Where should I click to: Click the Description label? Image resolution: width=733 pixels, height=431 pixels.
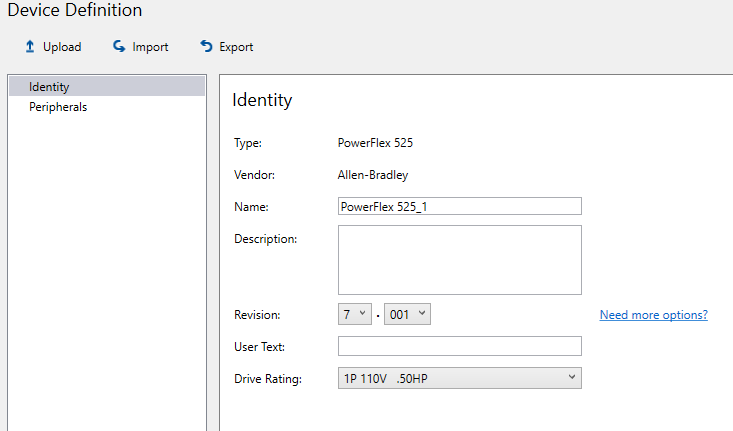coord(266,239)
